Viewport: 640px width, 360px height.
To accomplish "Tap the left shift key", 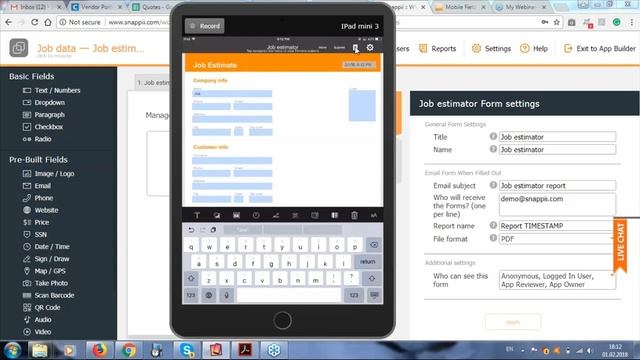I will tap(191, 278).
